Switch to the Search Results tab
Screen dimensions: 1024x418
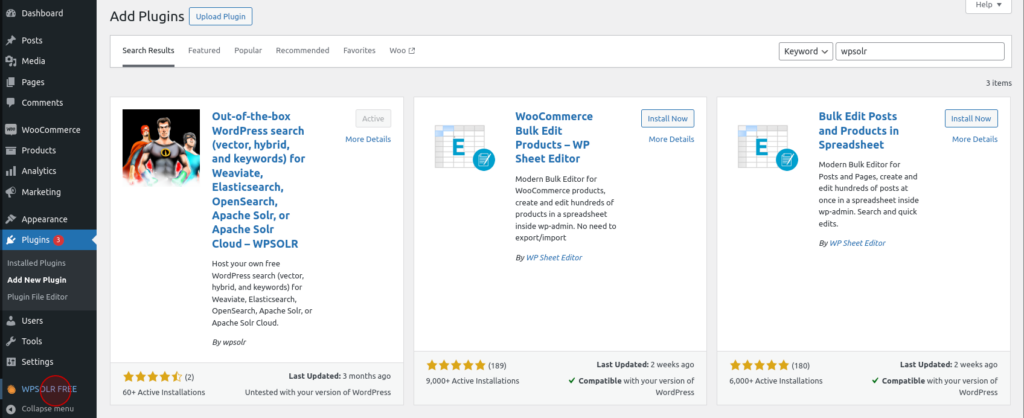point(148,50)
